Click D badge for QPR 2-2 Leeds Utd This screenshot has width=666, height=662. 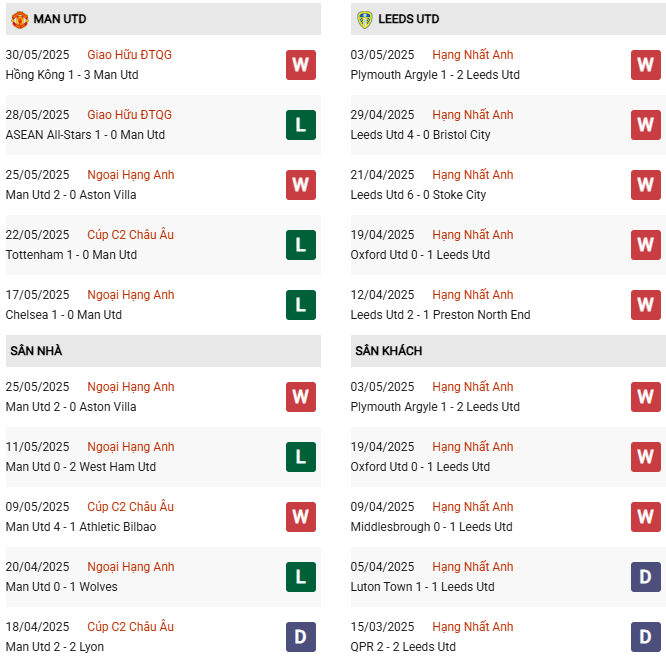[646, 637]
